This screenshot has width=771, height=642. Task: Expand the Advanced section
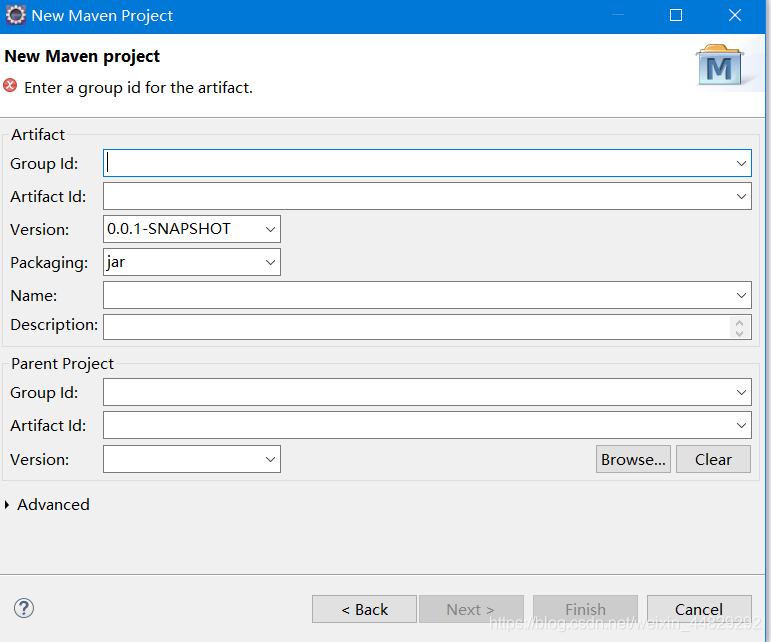[7, 505]
